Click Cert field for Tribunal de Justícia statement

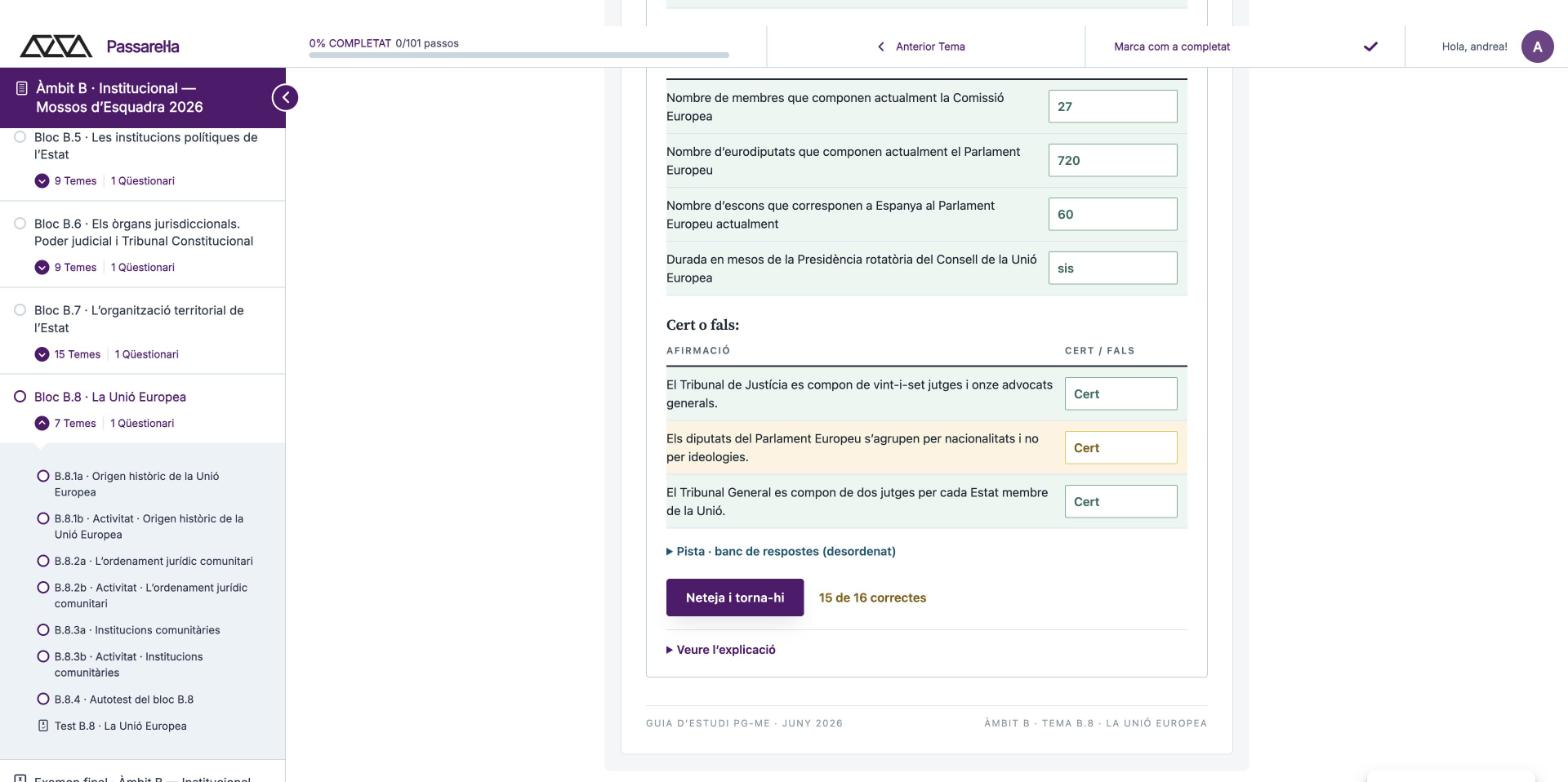(1121, 394)
